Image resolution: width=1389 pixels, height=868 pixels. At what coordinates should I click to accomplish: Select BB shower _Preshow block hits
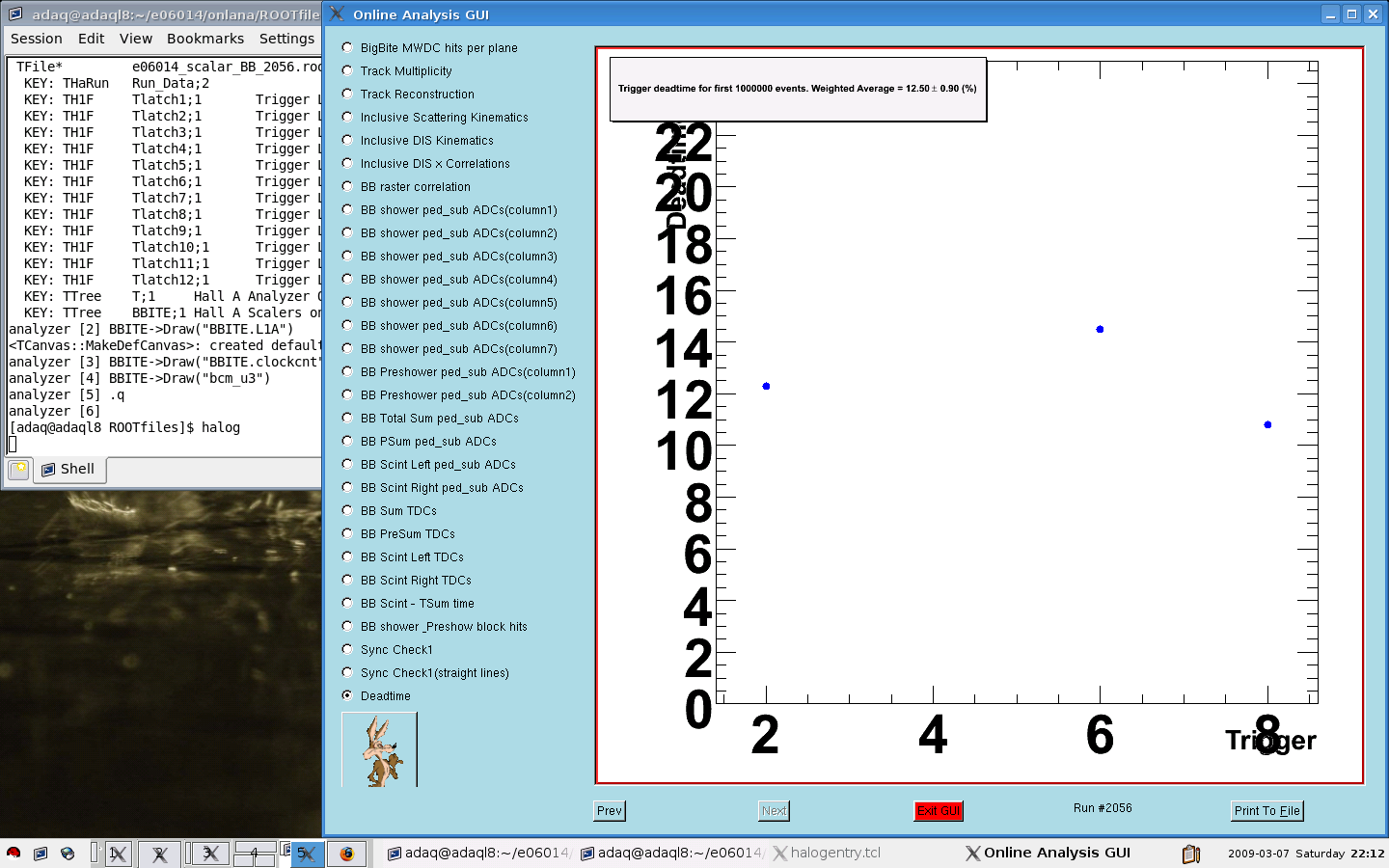[435, 626]
